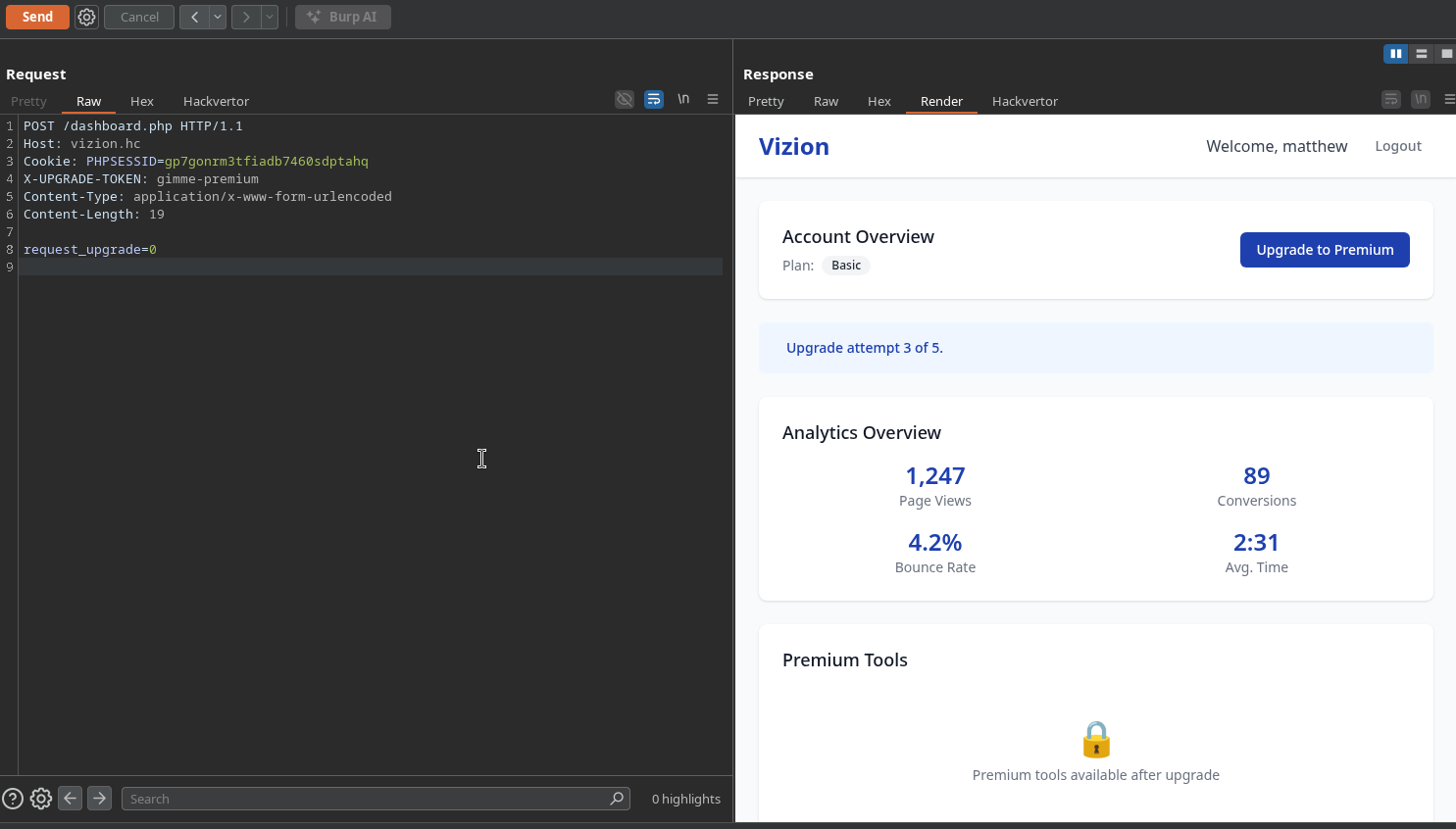Open the Request editor hamburger menu
This screenshot has height=829, width=1456.
[713, 99]
